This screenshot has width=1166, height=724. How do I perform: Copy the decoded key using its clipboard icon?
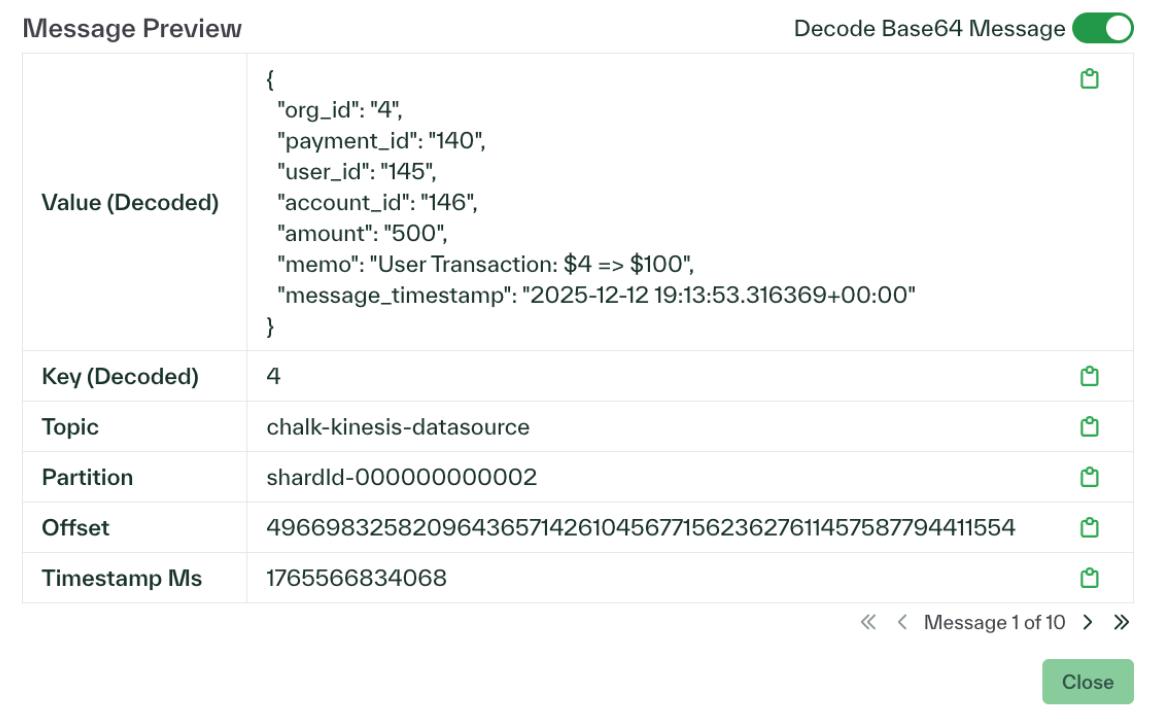pyautogui.click(x=1089, y=376)
